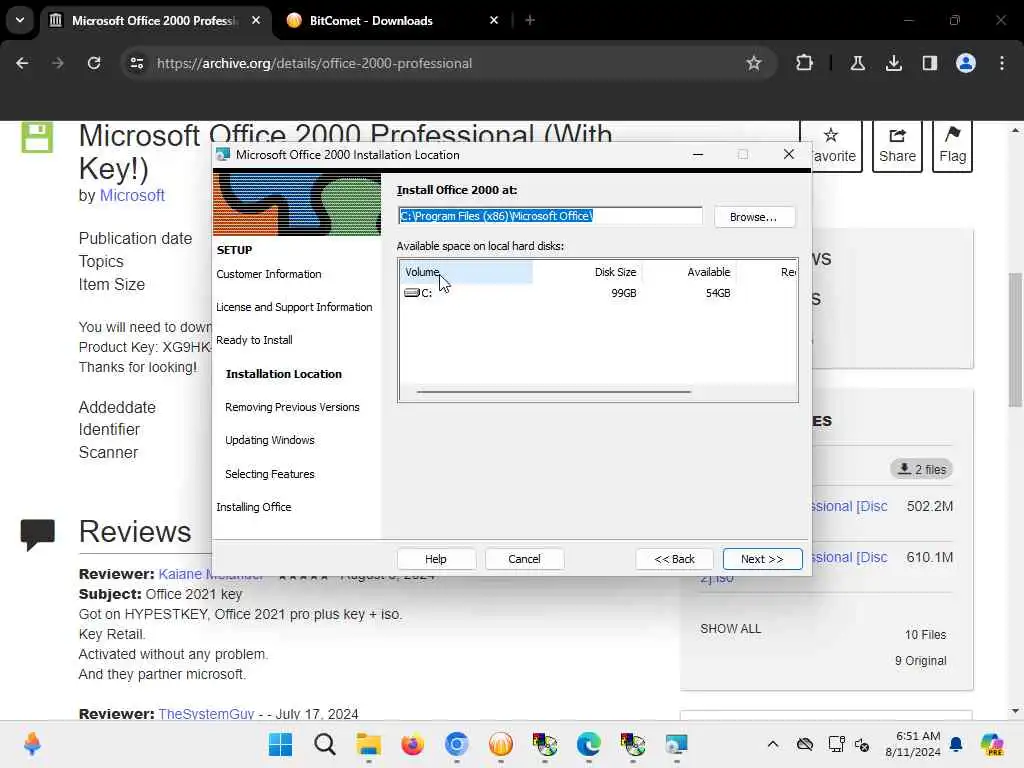Open Chrome Labs flask icon
Viewport: 1024px width, 768px height.
coord(857,63)
